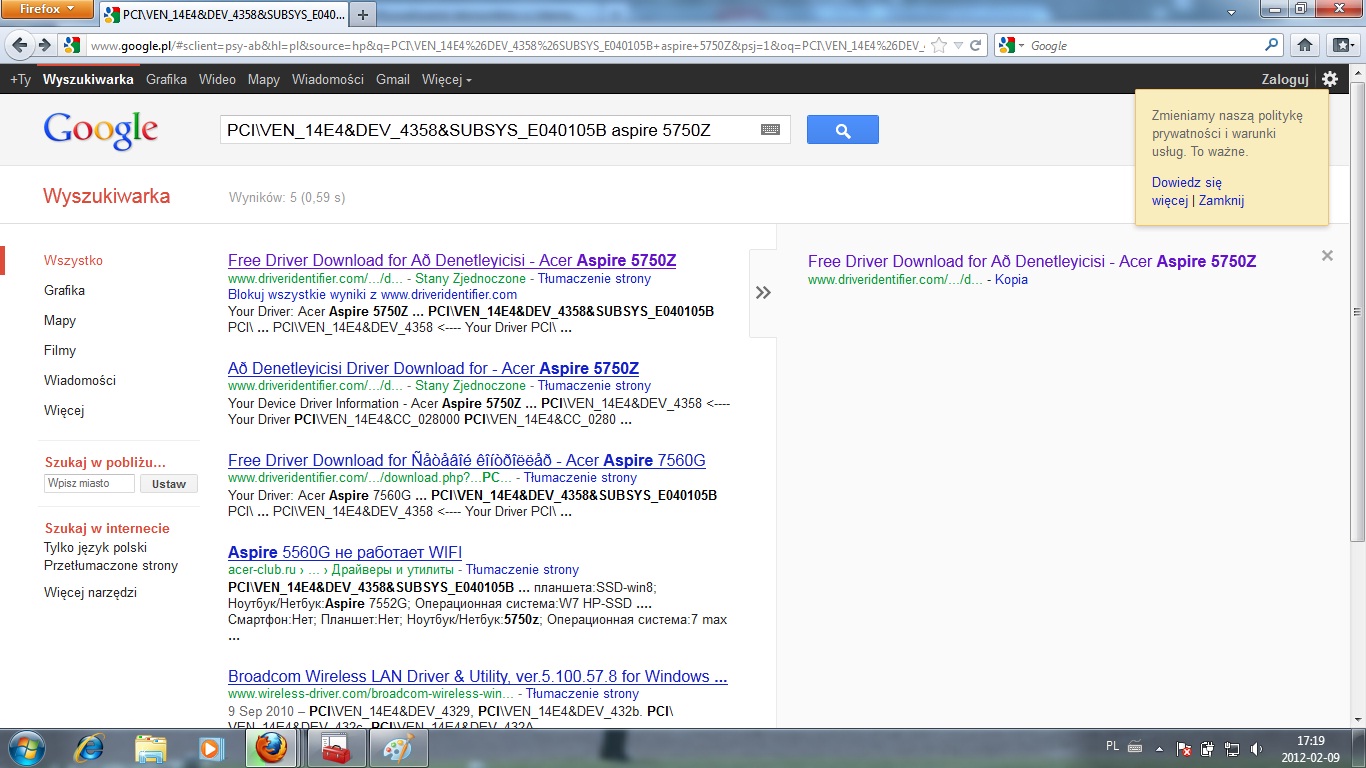The height and width of the screenshot is (768, 1366).
Task: Close the result preview pane
Action: 1327,256
